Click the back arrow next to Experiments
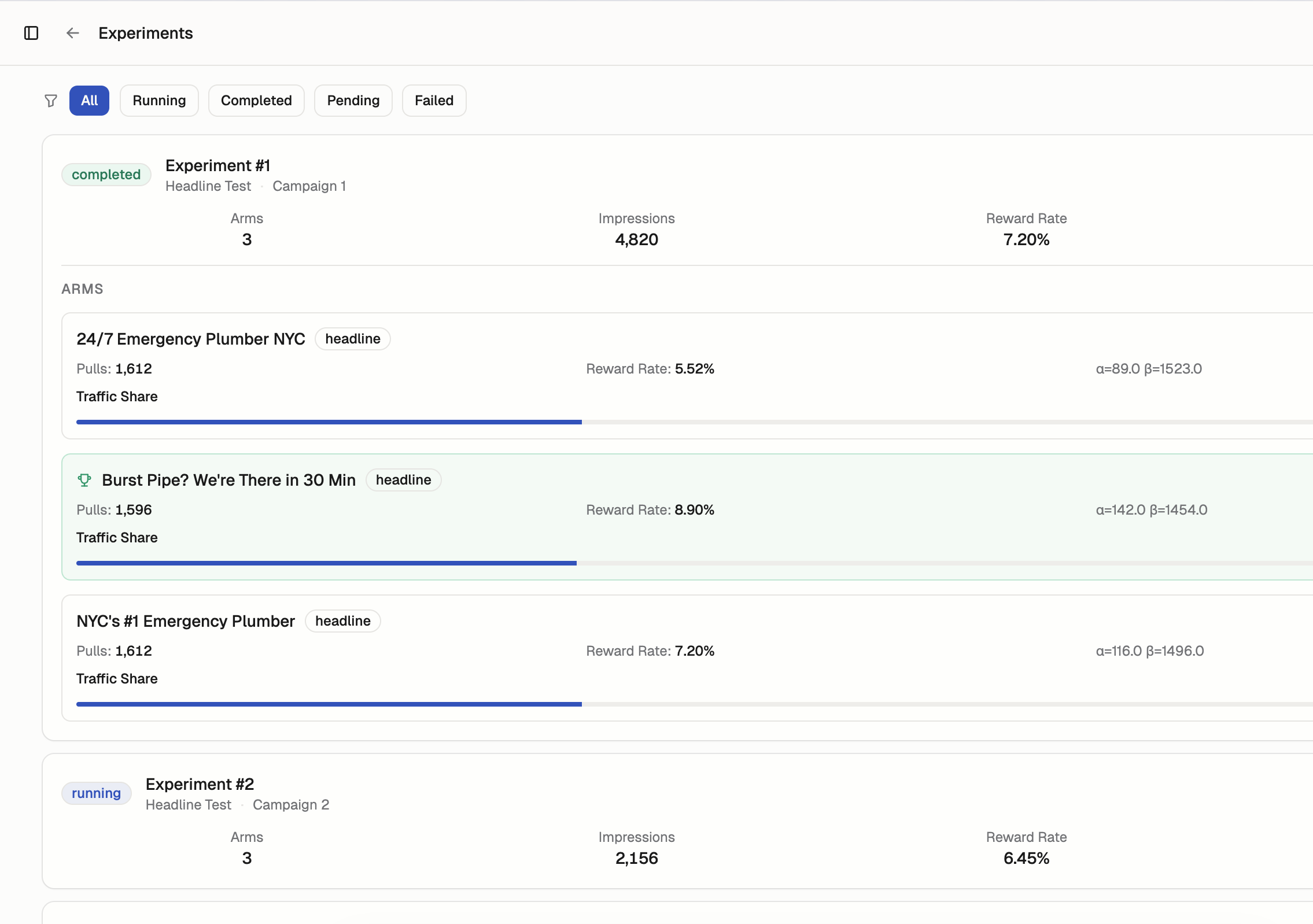This screenshot has width=1313, height=924. (72, 33)
